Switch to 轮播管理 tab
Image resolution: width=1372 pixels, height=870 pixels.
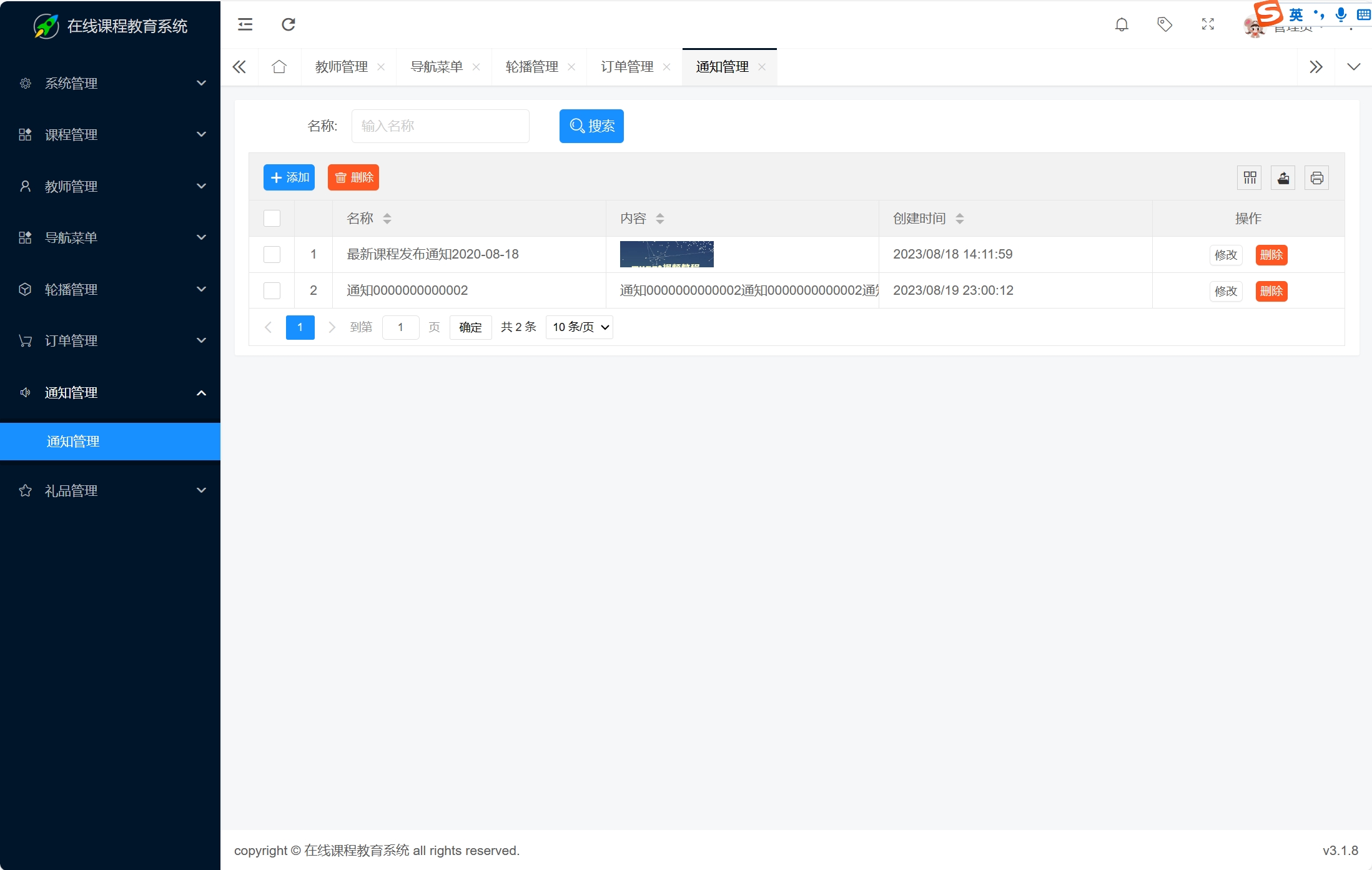pos(531,67)
